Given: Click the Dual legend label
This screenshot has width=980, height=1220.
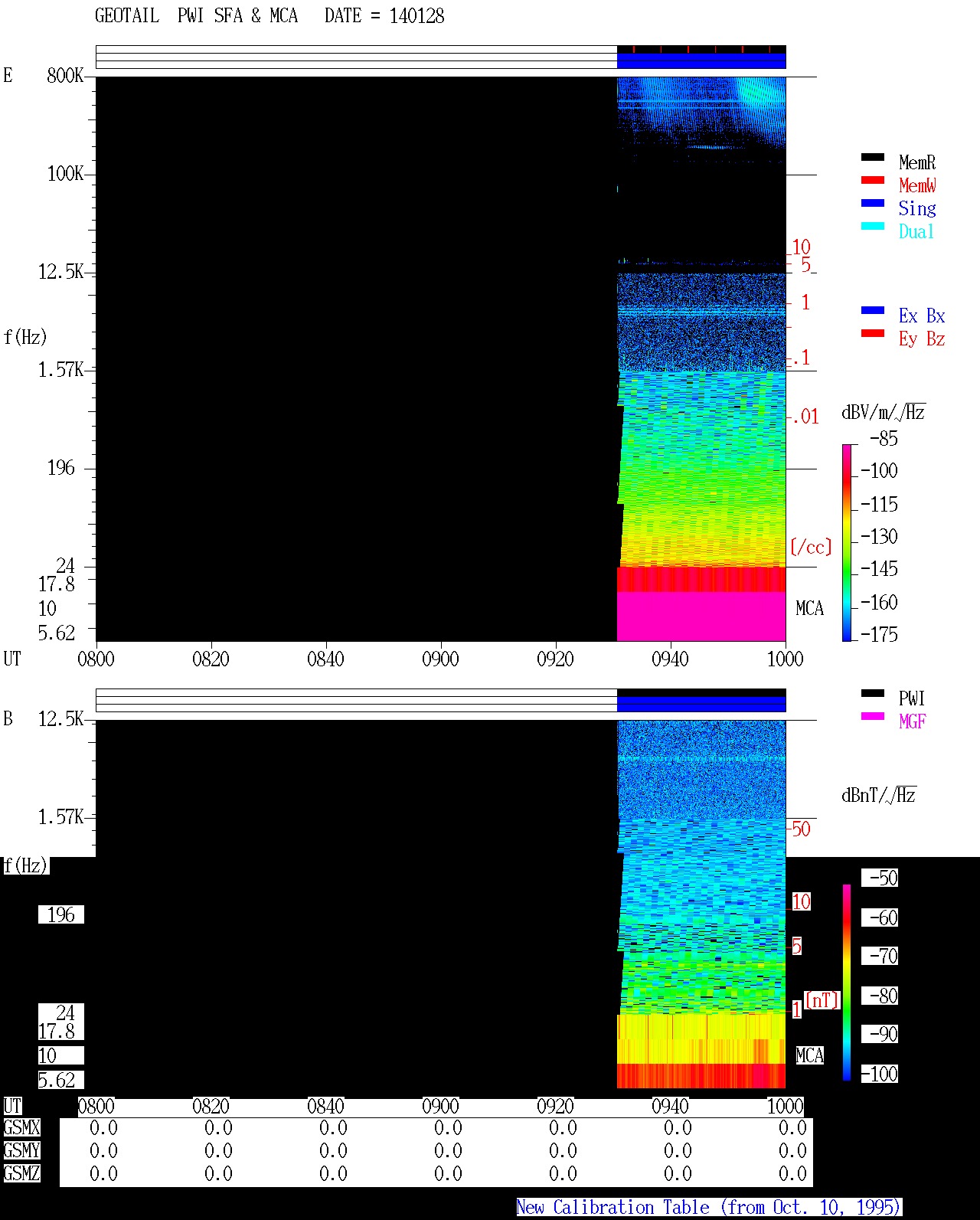Looking at the screenshot, I should pyautogui.click(x=917, y=231).
